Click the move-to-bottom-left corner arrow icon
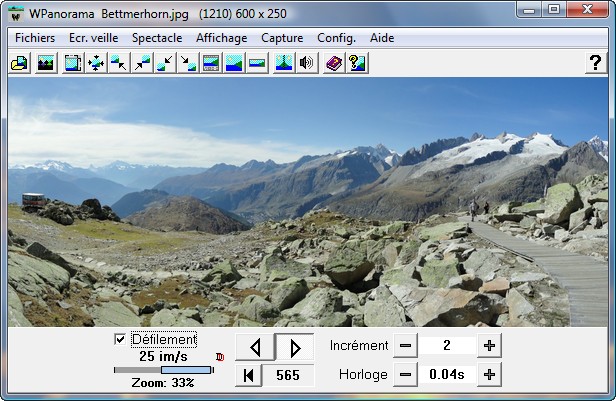Viewport: 616px width, 401px height. (165, 63)
